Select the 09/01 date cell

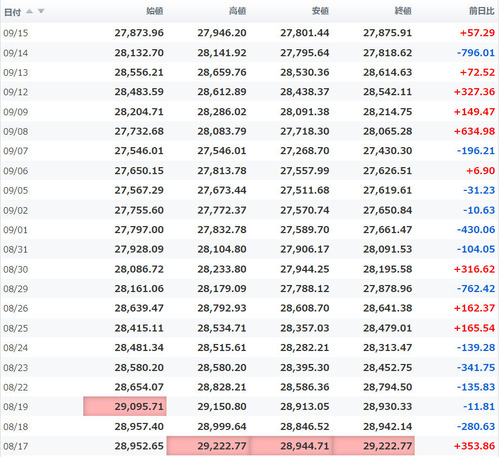(16, 230)
